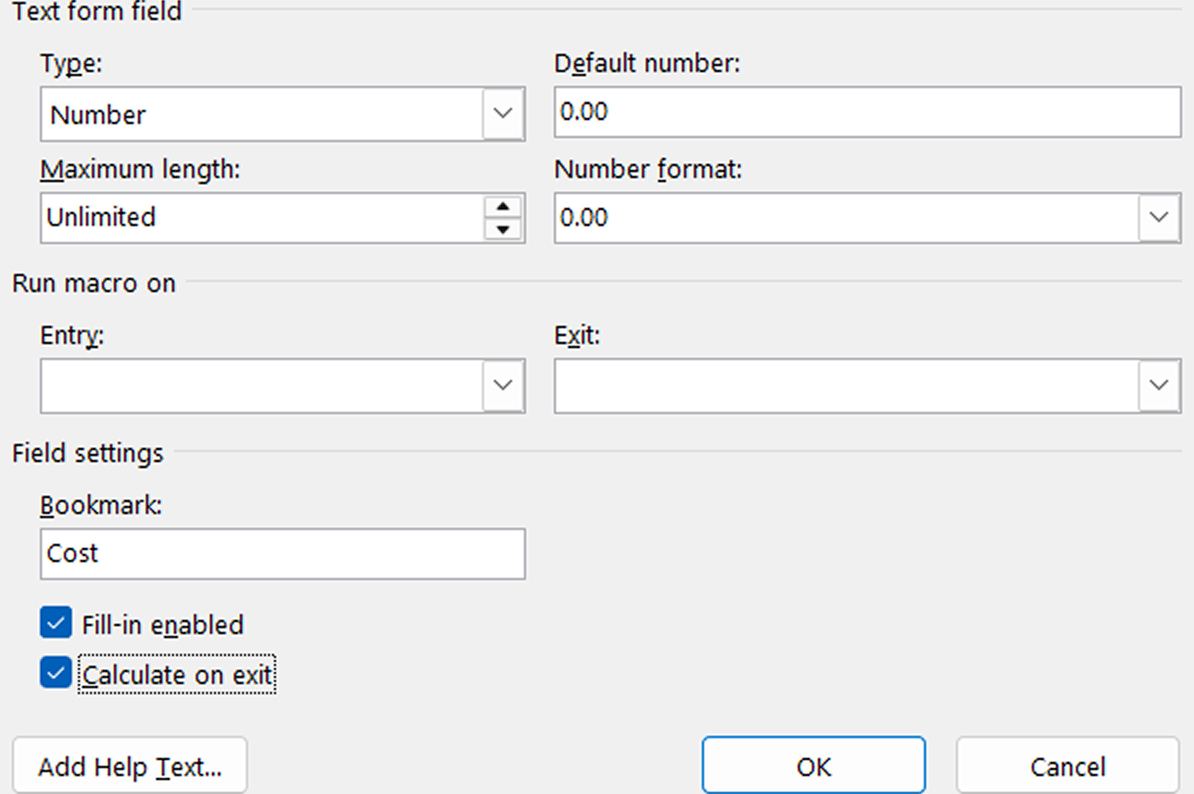
Task: Click the Exit macro combo box field
Action: click(846, 386)
